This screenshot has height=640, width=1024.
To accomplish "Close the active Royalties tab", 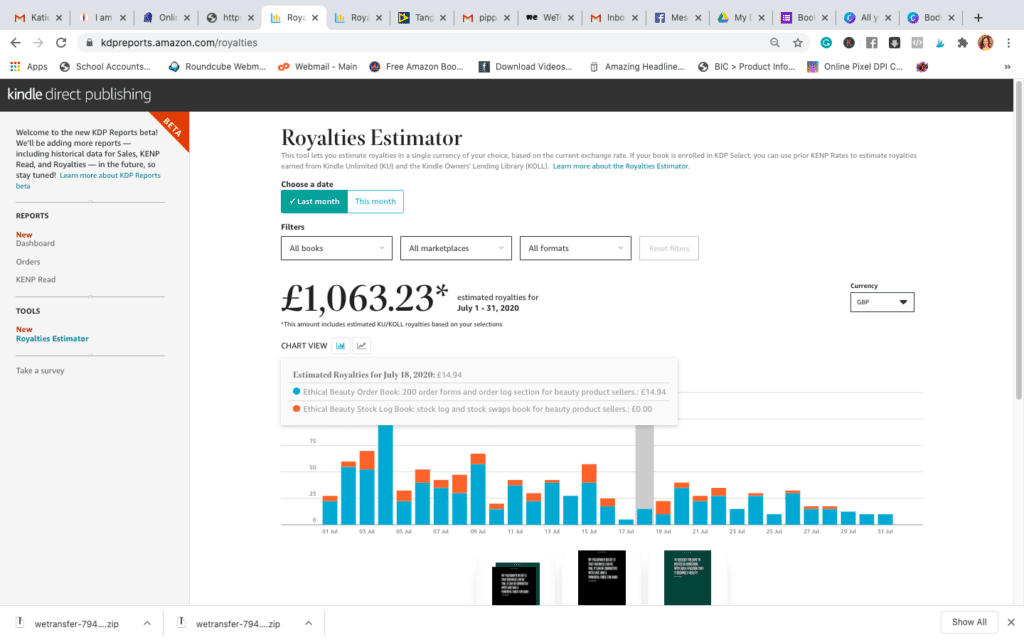I will coord(315,18).
